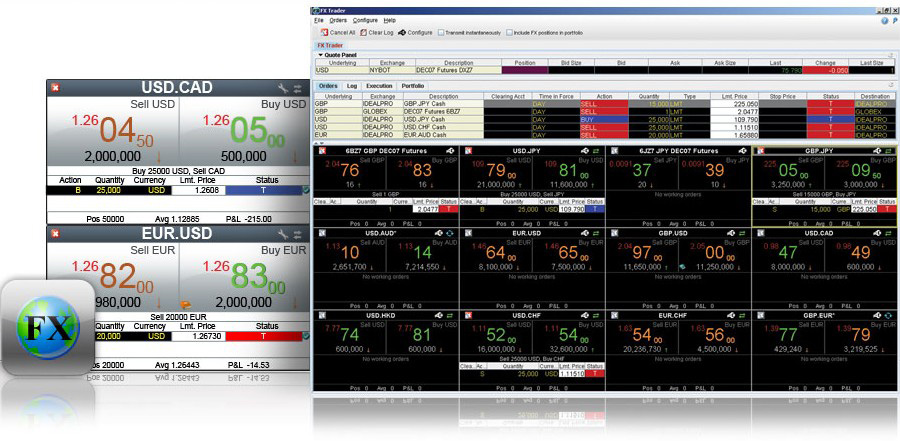Click swap-currencies arrows on the enlarged USD.CAD card
This screenshot has height=441, width=900.
coord(298,88)
